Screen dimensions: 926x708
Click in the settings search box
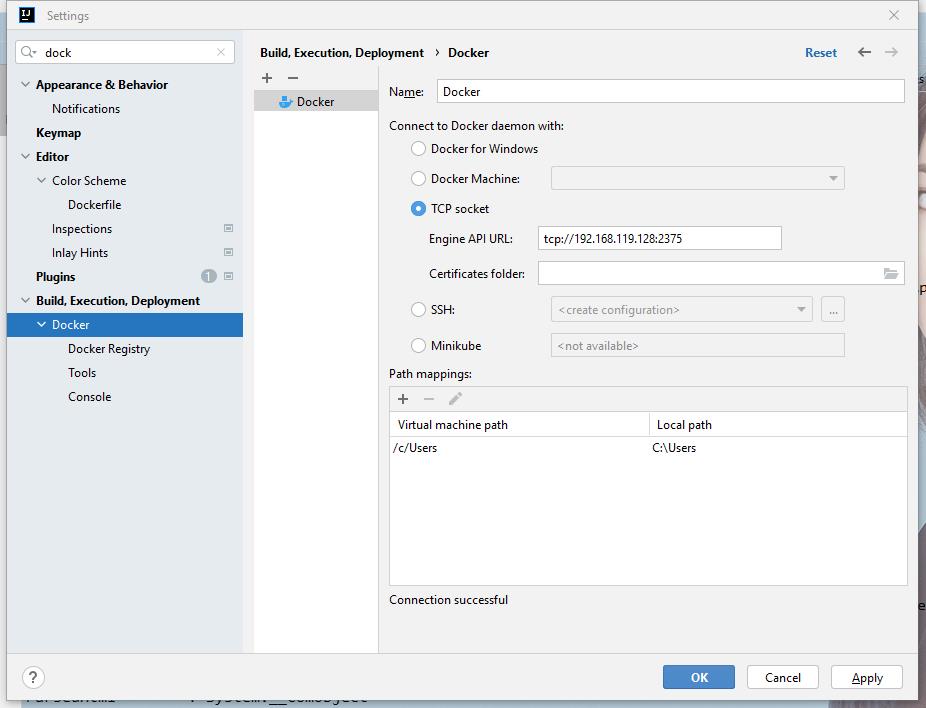point(125,53)
